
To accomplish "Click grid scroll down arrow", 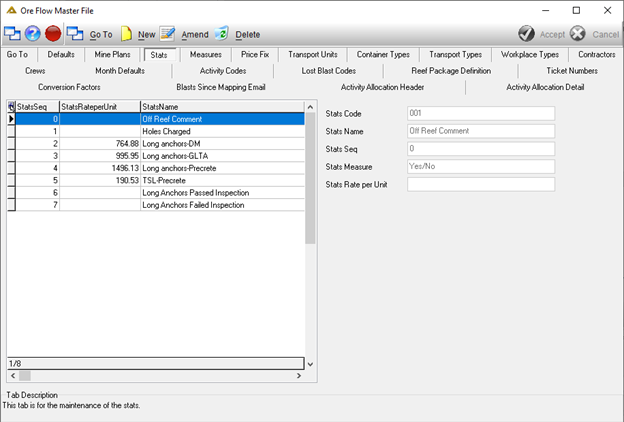I will (310, 364).
